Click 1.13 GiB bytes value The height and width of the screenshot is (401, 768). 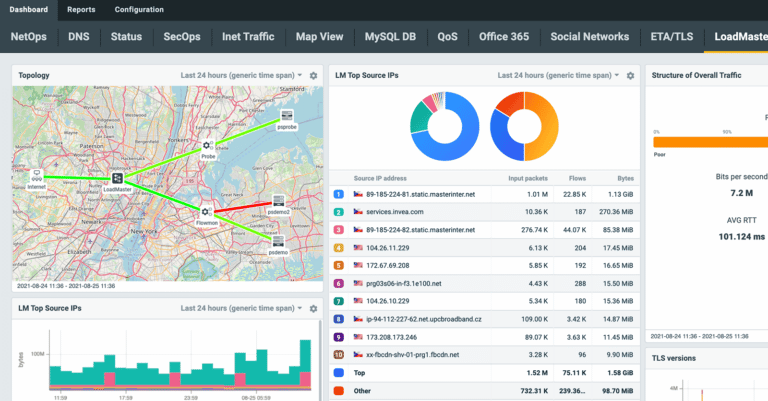[x=621, y=194]
